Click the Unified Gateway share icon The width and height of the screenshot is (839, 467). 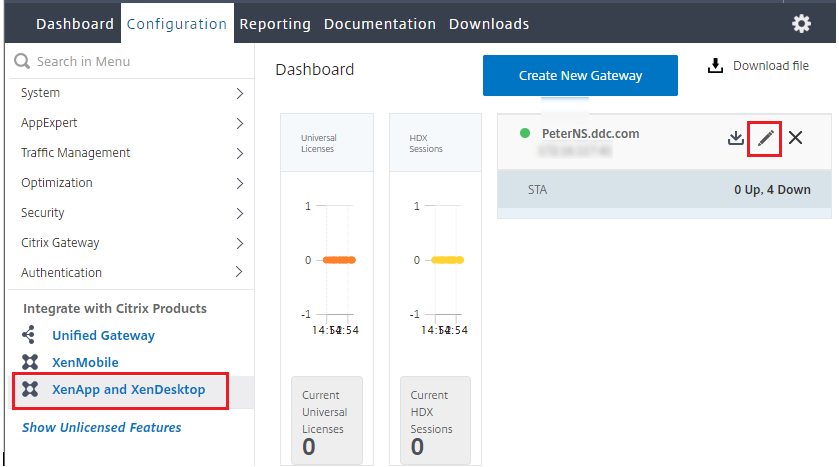[29, 336]
